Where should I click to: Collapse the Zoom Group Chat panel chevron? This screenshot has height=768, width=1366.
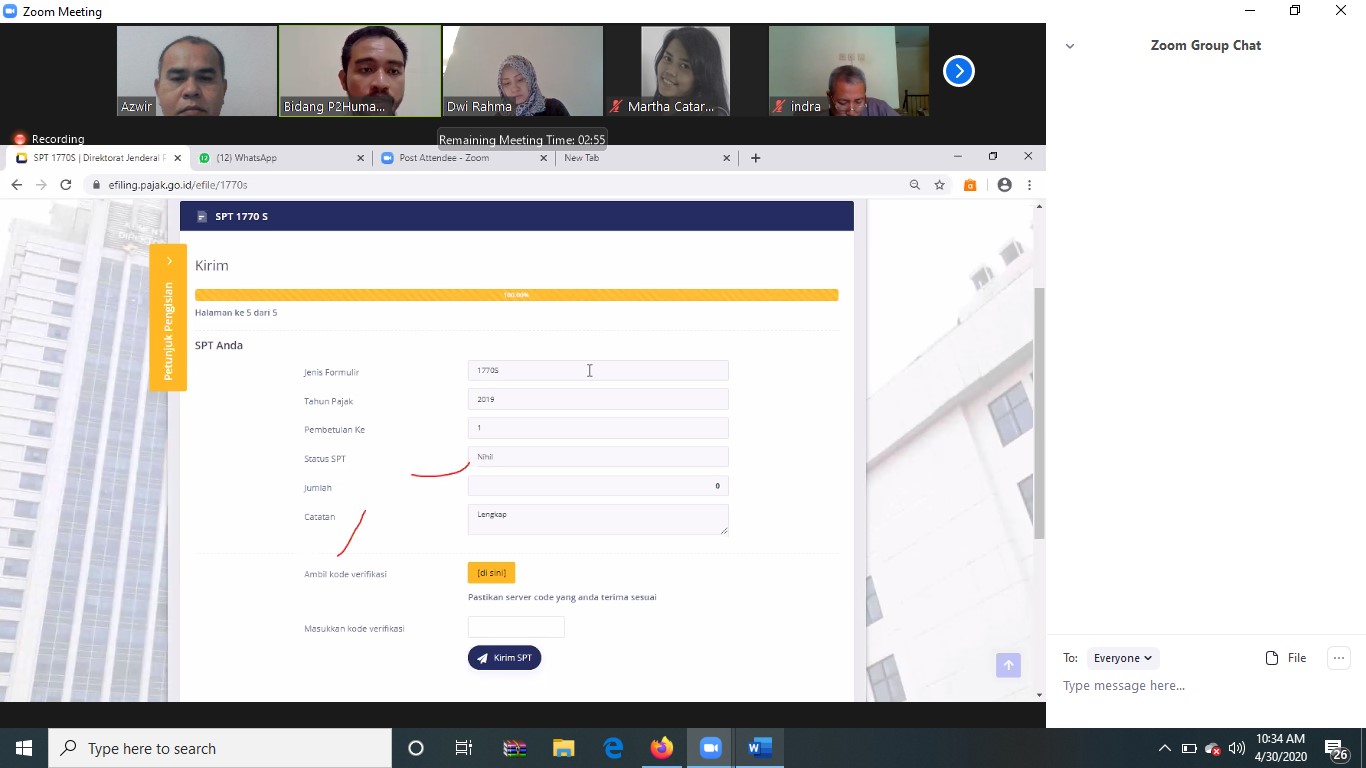[1070, 46]
